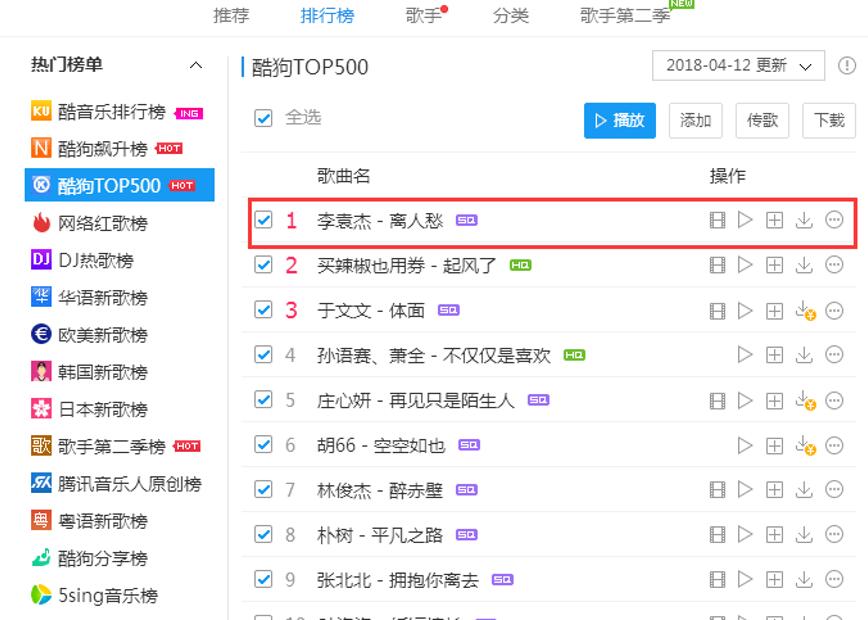Click song title 朴树 - 平凡之路

point(380,535)
